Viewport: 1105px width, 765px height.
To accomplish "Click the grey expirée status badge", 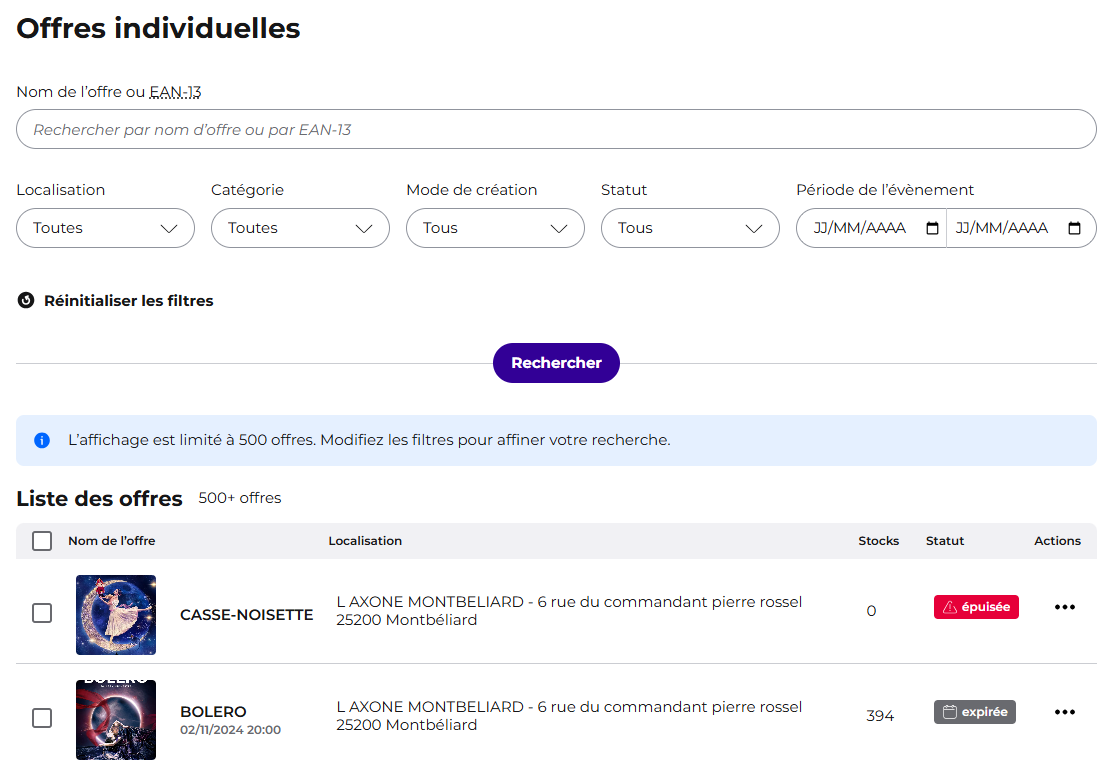I will pos(974,712).
